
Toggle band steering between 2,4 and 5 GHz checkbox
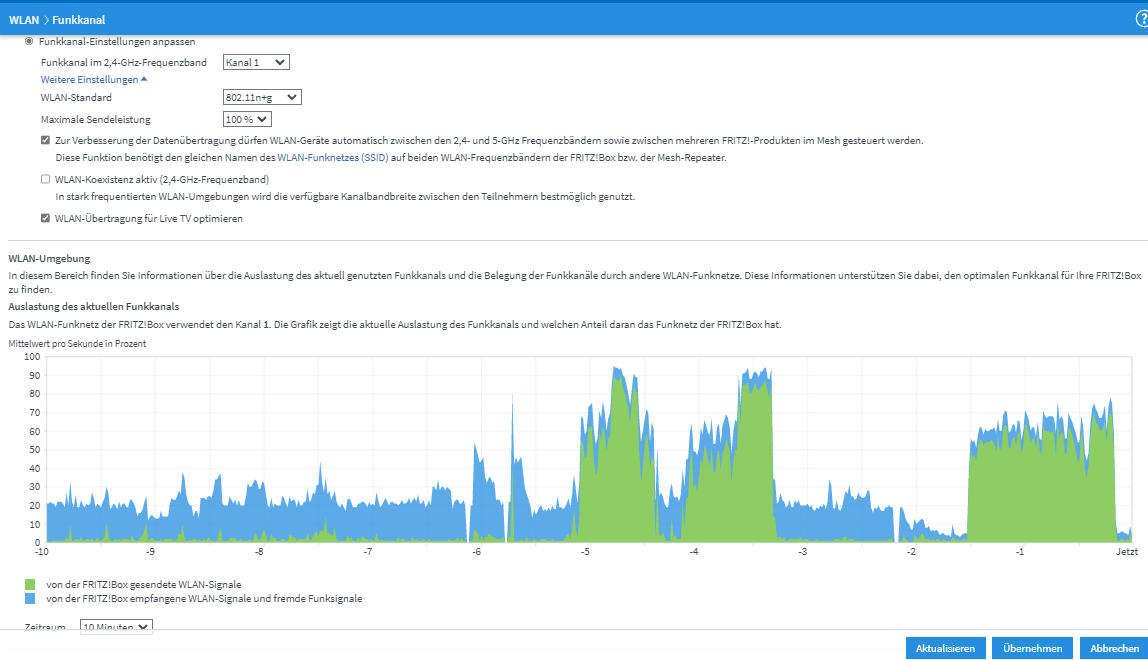tap(45, 140)
